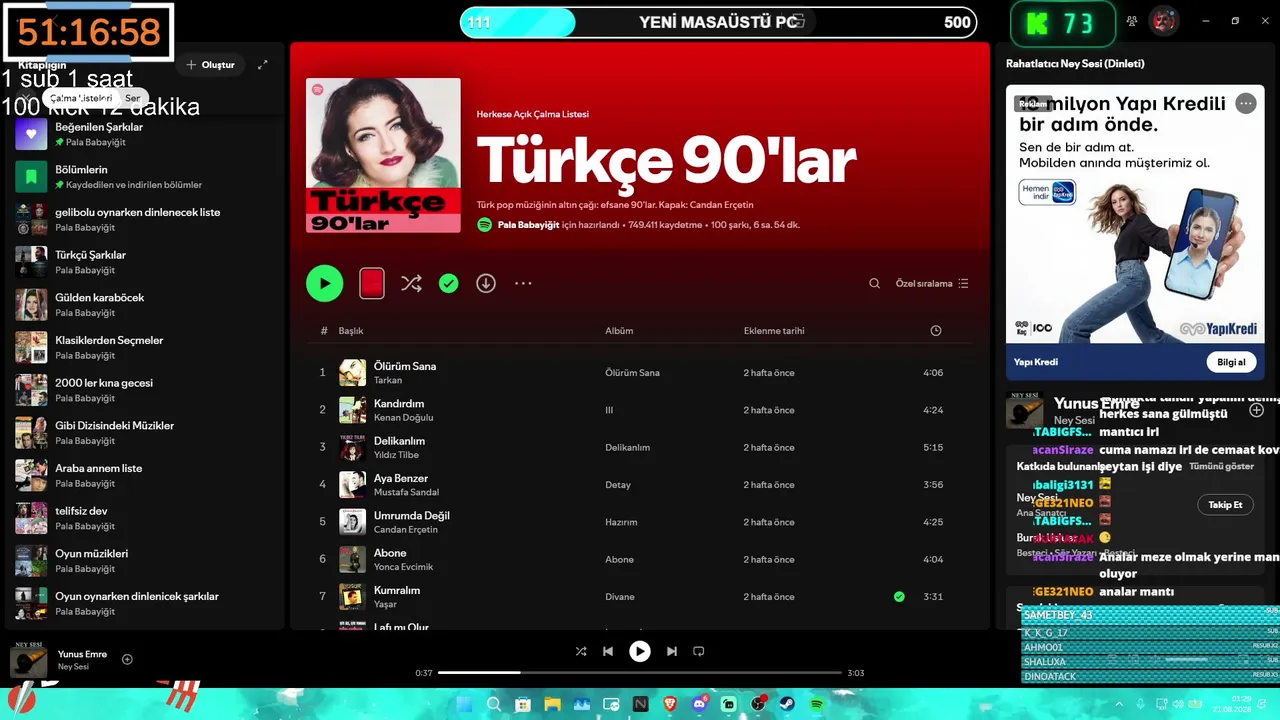
Task: Open Steam from the taskbar
Action: 787,705
